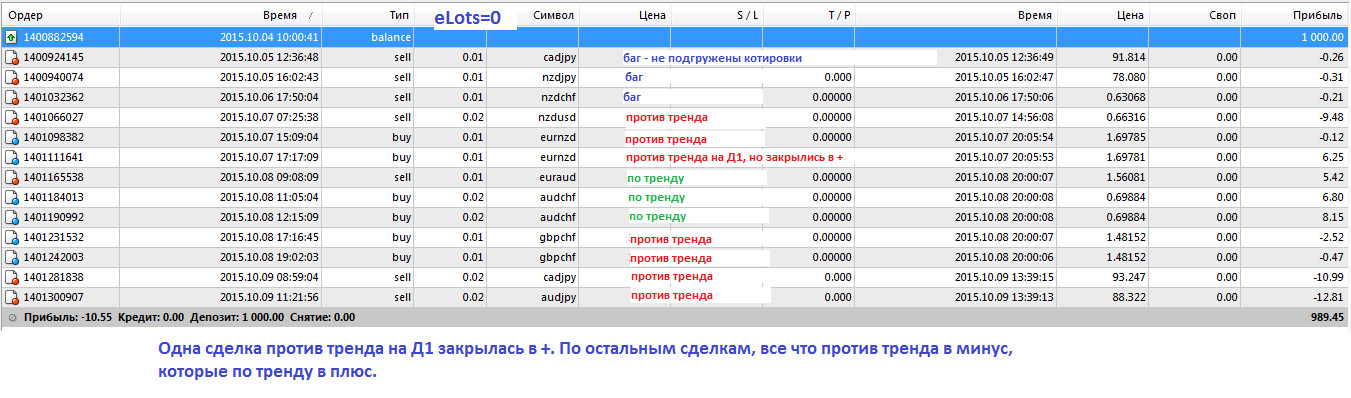Screen dimensions: 1351x398
Task: Click the order icon next to 1401111641
Action: [11, 157]
